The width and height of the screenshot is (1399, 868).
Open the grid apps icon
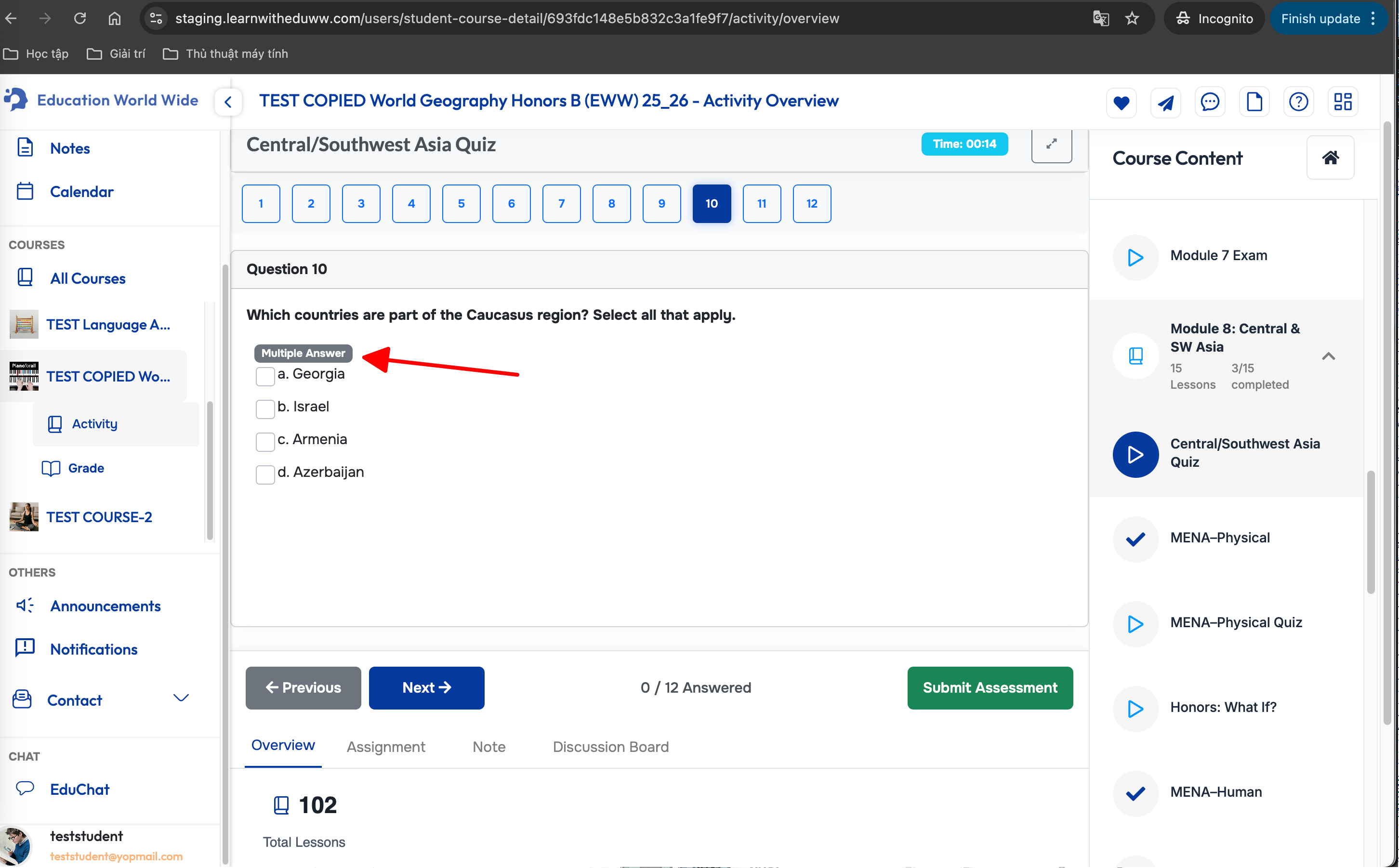1342,103
